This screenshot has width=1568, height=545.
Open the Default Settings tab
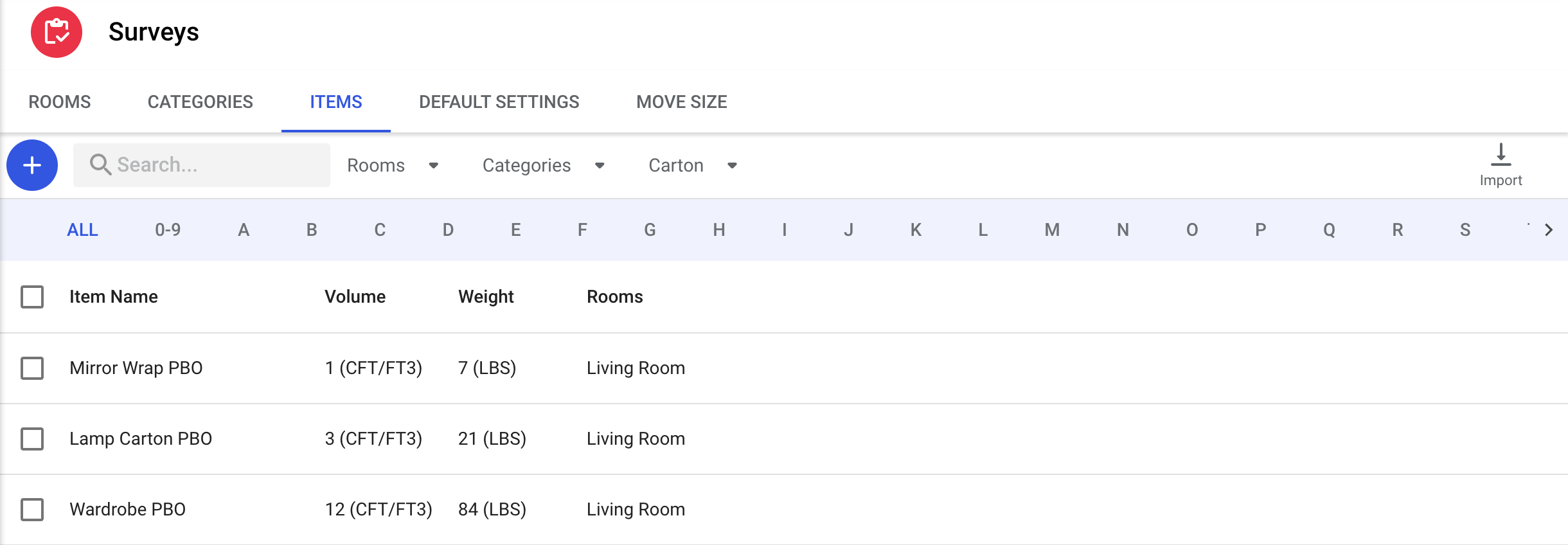coord(499,102)
